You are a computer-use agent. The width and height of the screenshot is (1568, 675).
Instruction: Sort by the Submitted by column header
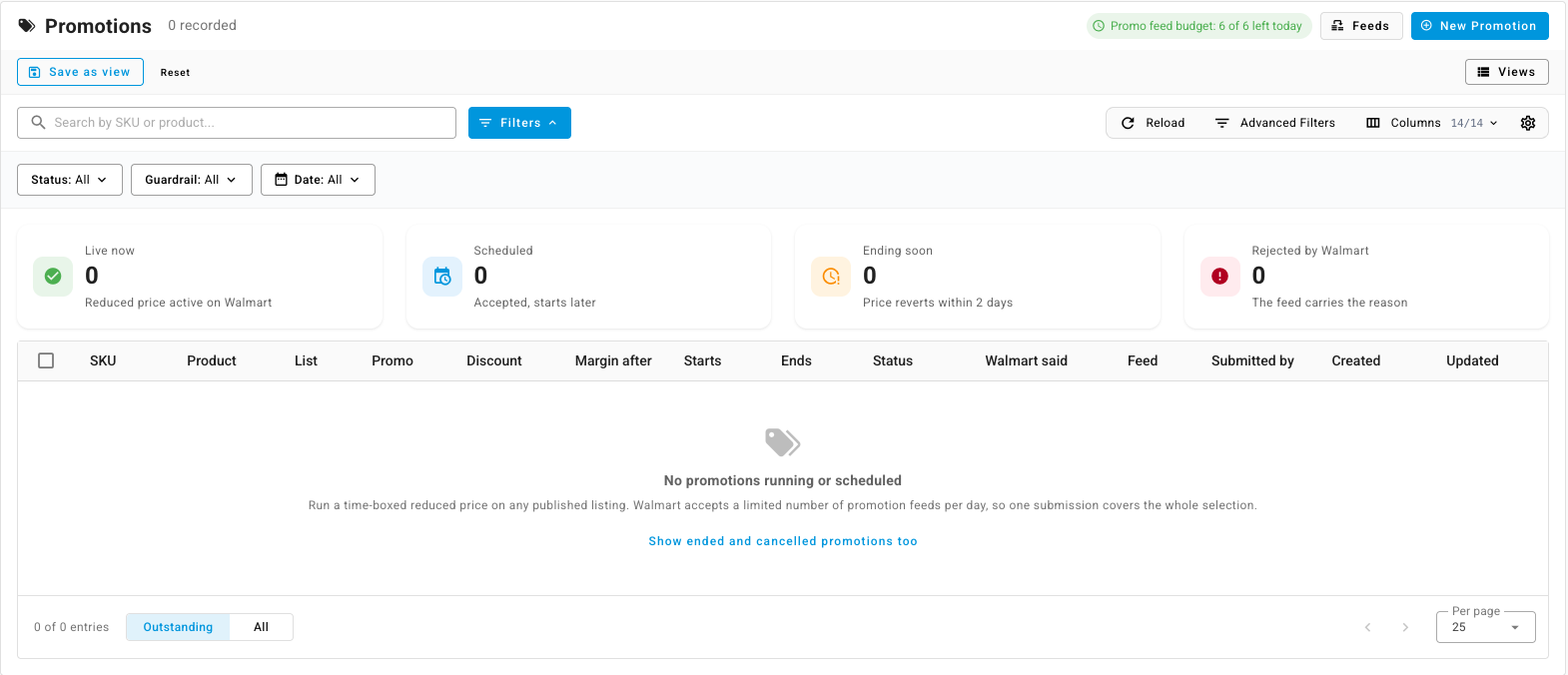(x=1252, y=360)
